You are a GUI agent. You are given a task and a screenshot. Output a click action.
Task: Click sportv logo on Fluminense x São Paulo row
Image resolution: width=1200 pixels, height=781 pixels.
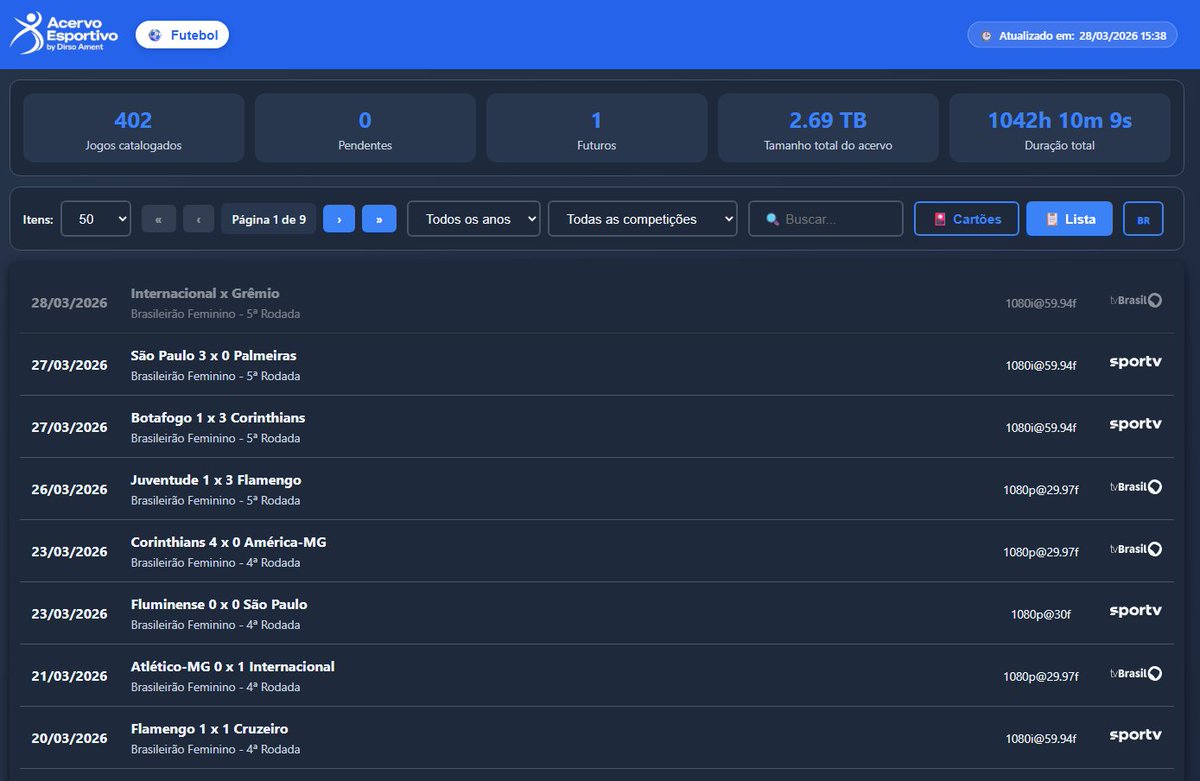click(x=1136, y=611)
